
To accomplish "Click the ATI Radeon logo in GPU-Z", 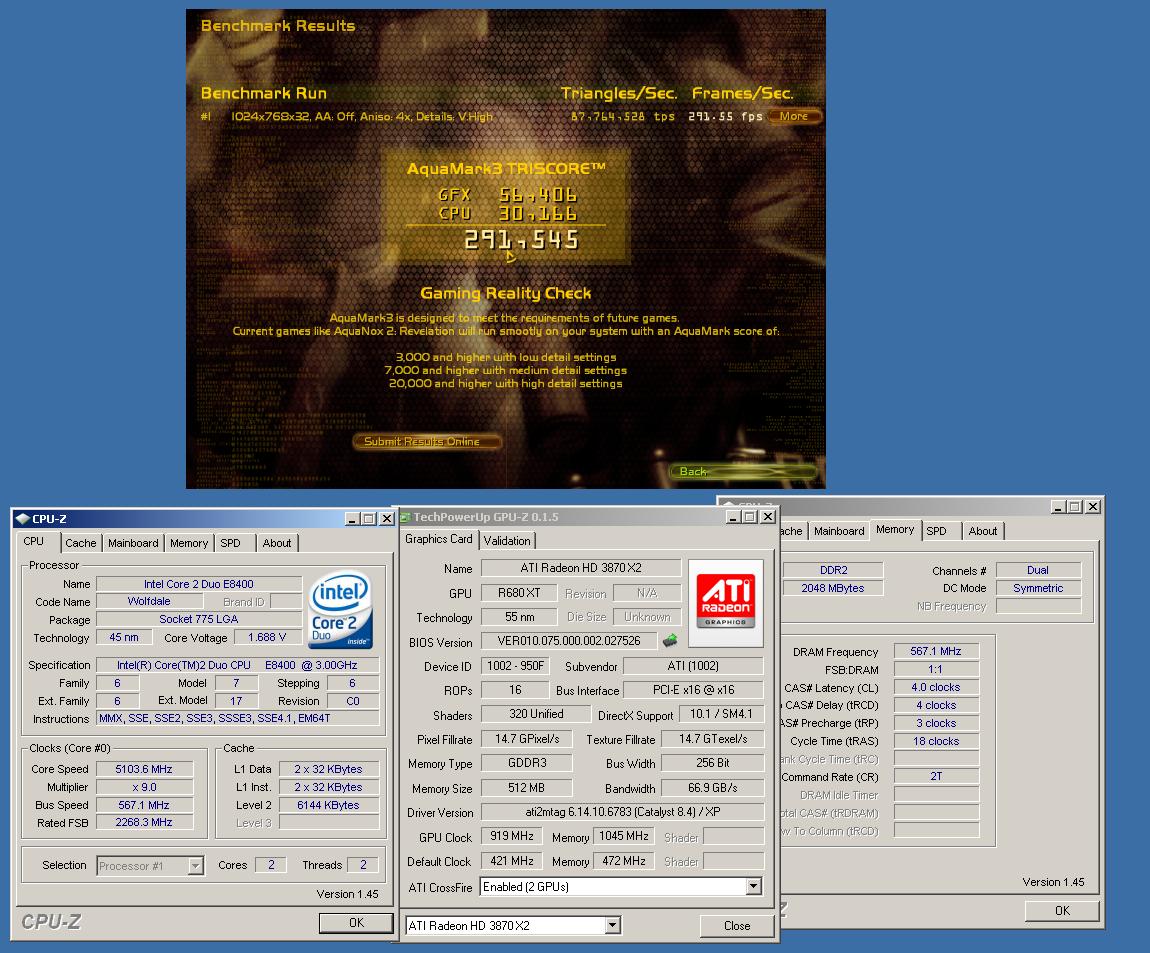I will (725, 603).
